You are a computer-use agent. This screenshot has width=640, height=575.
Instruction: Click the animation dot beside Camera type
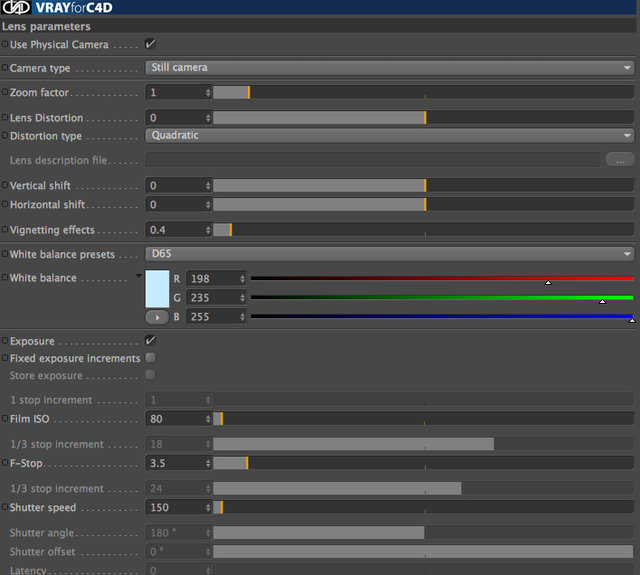coord(5,67)
